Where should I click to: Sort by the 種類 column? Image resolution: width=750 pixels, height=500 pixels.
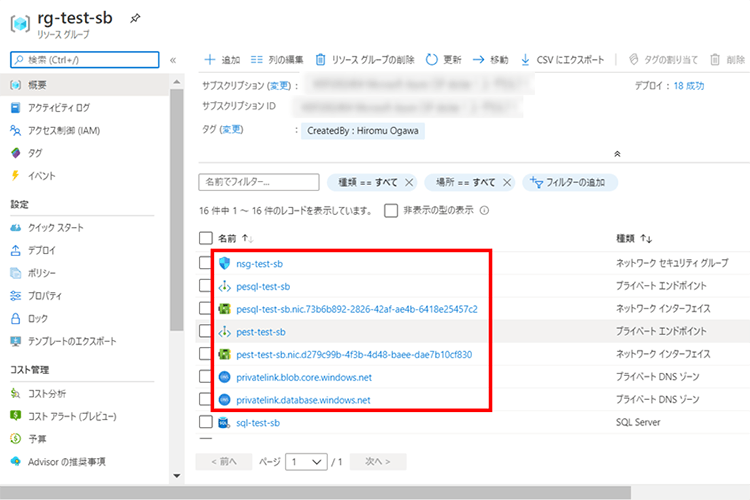click(x=634, y=238)
